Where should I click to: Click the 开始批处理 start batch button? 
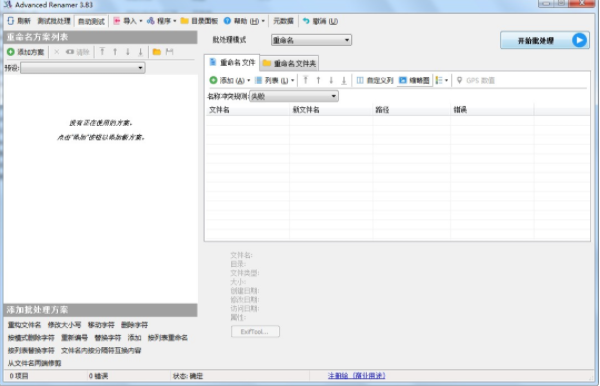click(x=545, y=40)
